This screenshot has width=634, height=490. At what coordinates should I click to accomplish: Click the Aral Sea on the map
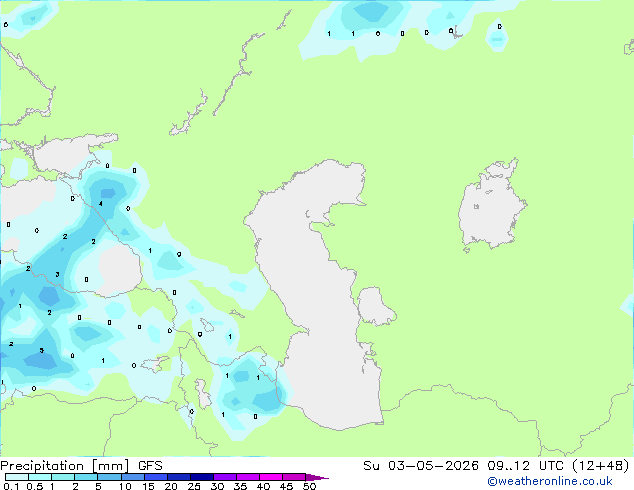coord(491,206)
